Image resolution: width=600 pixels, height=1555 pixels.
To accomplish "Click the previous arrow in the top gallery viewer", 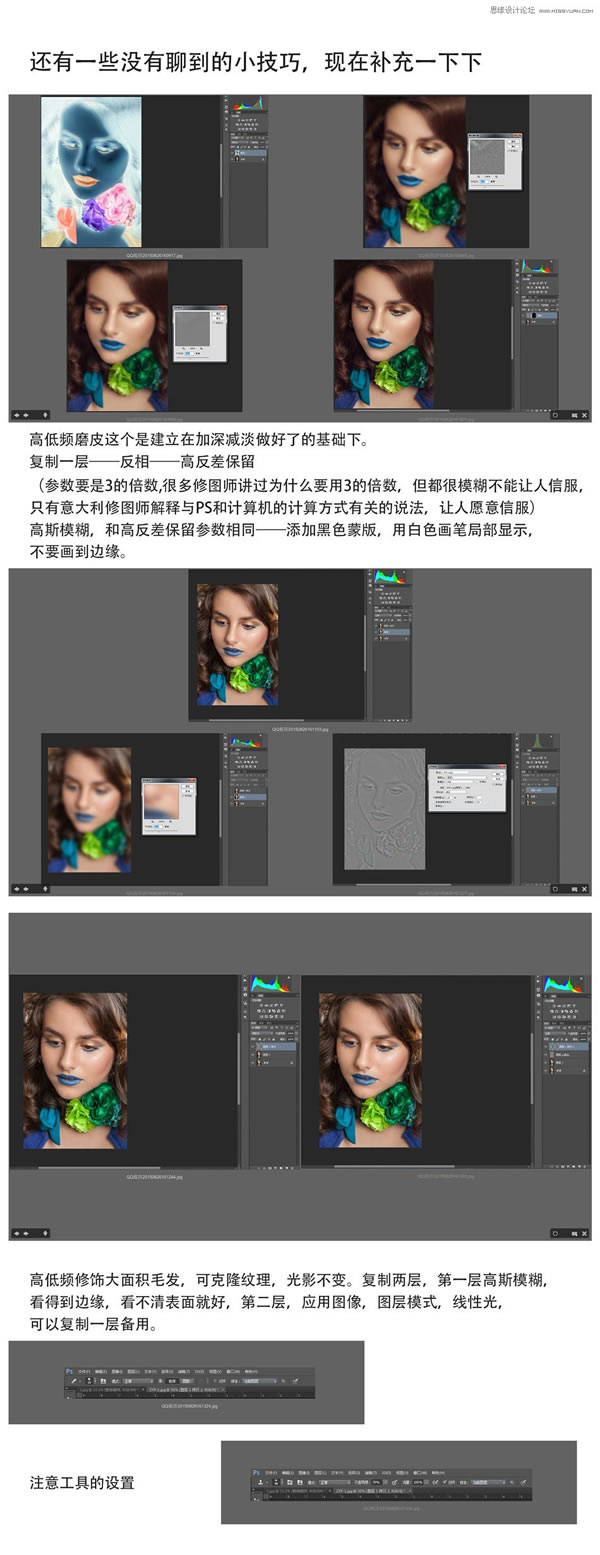I will pos(17,414).
